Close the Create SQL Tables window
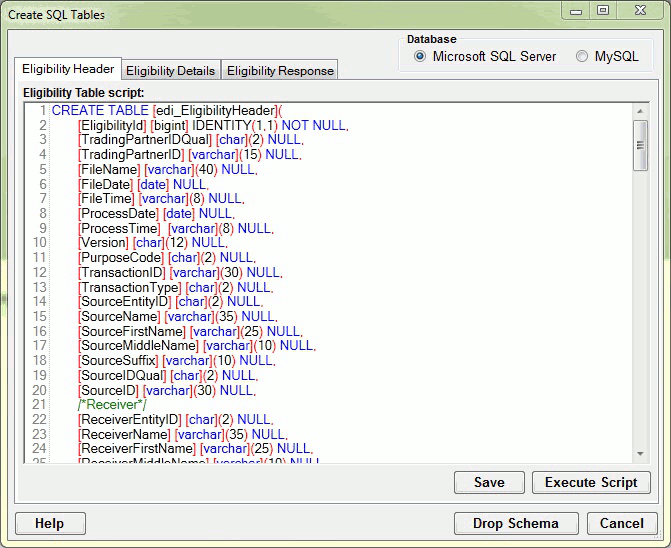671x548 pixels. [640, 11]
